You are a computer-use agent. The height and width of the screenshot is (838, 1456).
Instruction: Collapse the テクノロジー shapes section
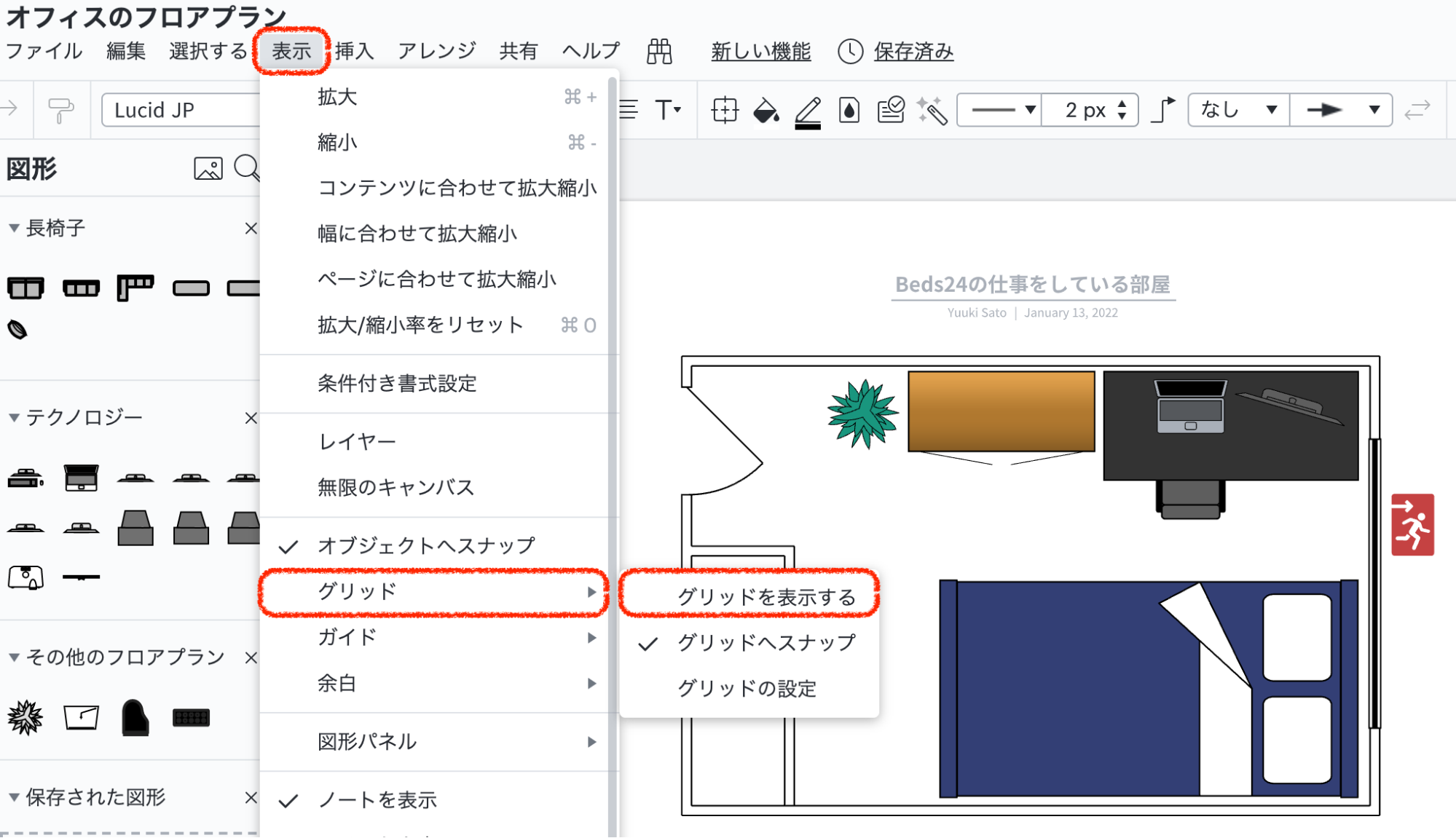[x=14, y=417]
